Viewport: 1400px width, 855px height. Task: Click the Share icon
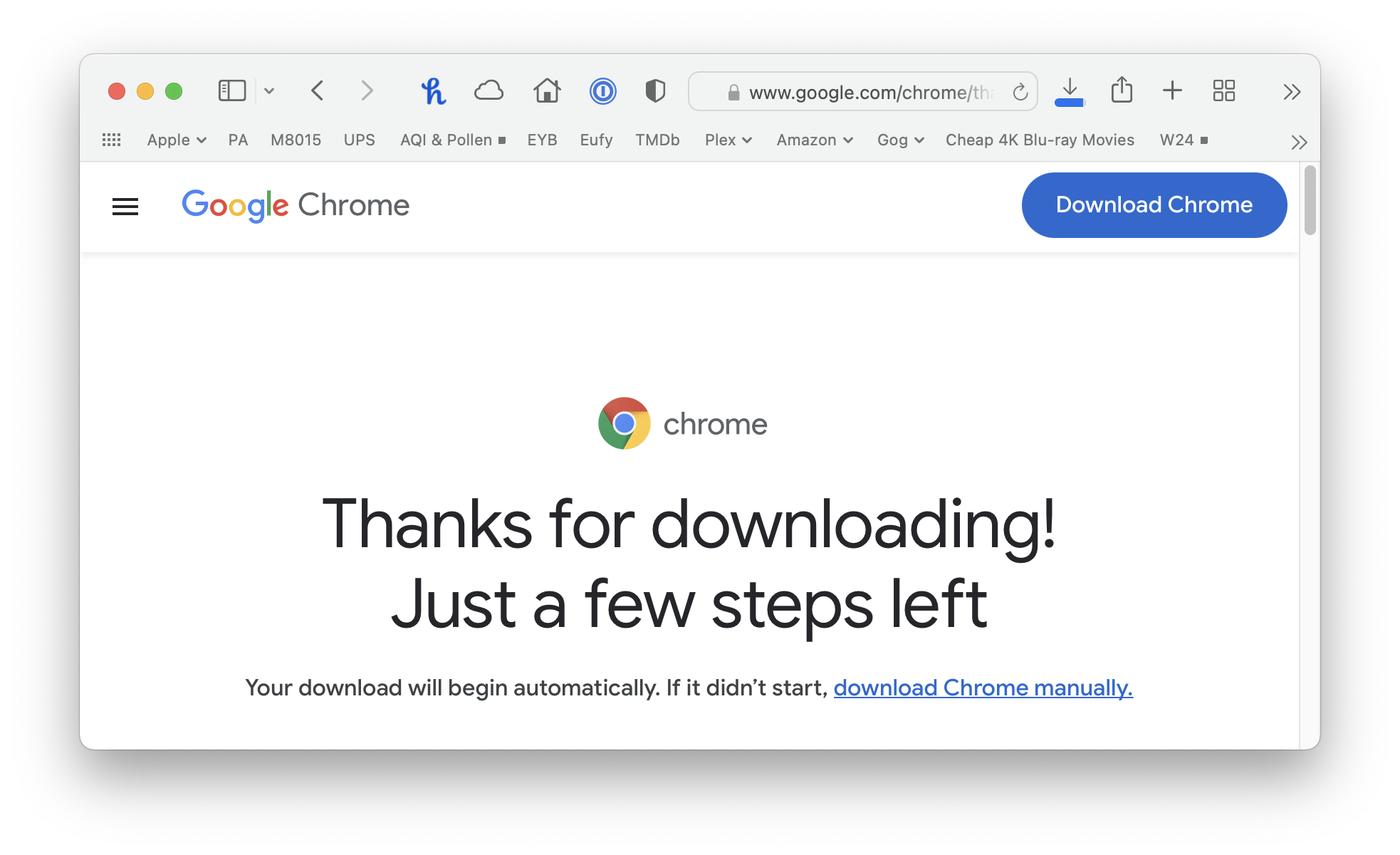tap(1122, 90)
